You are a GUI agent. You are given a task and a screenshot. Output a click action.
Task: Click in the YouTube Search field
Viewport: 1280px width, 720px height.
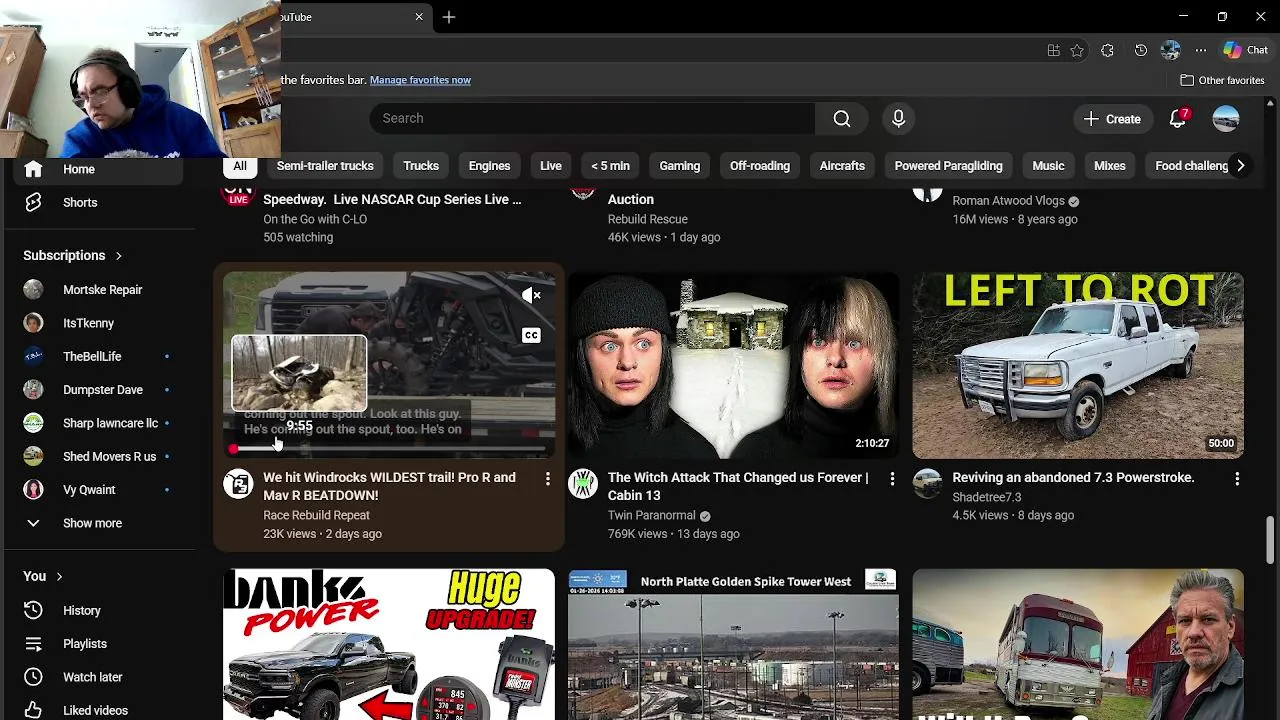click(x=592, y=118)
